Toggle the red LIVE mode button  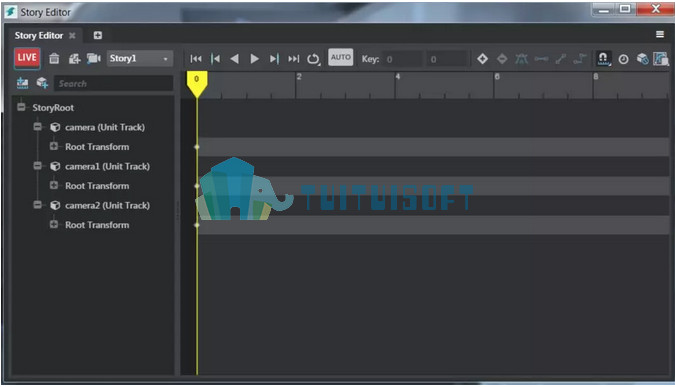point(27,58)
